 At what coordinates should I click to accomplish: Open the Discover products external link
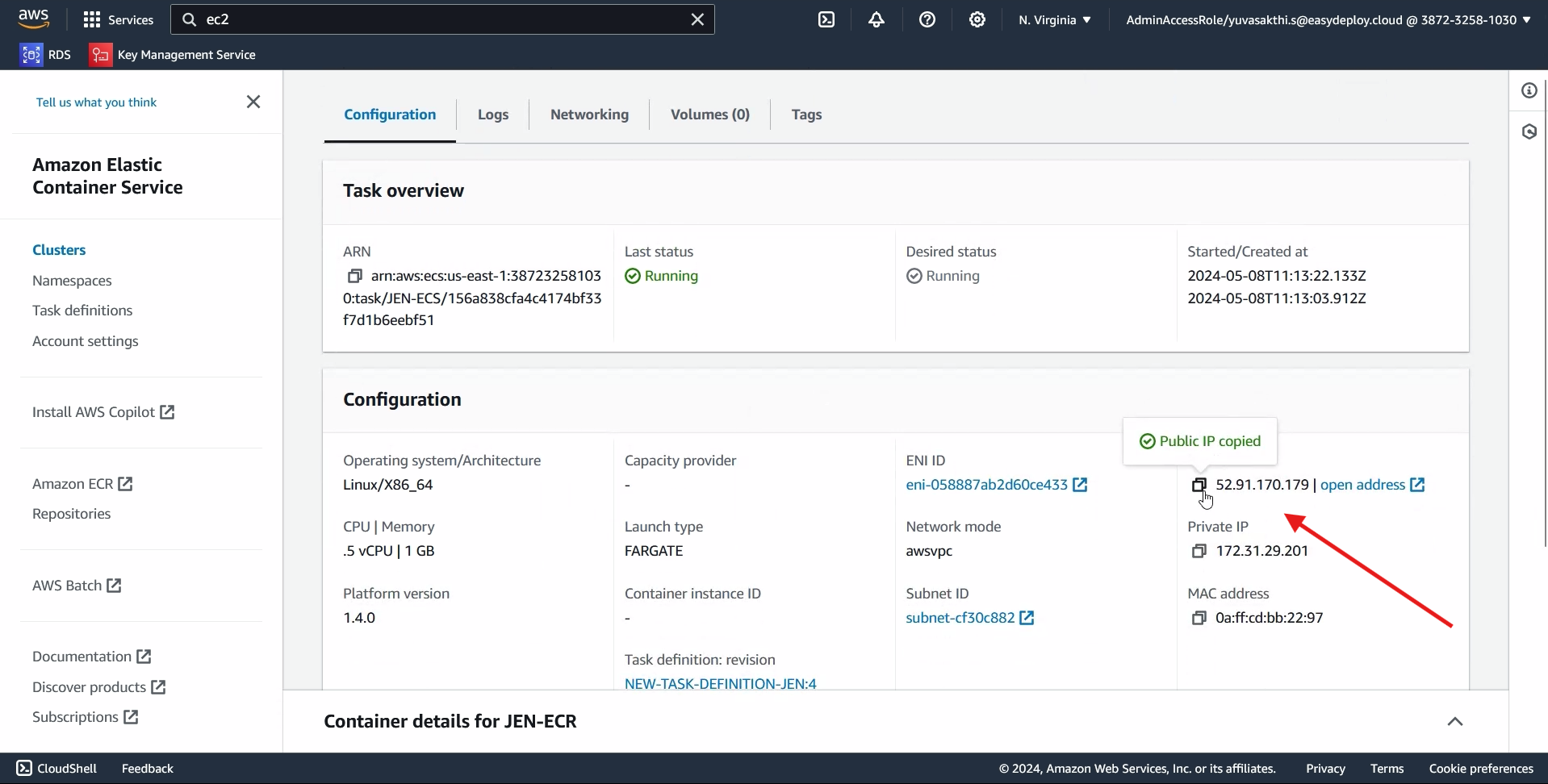click(x=99, y=687)
